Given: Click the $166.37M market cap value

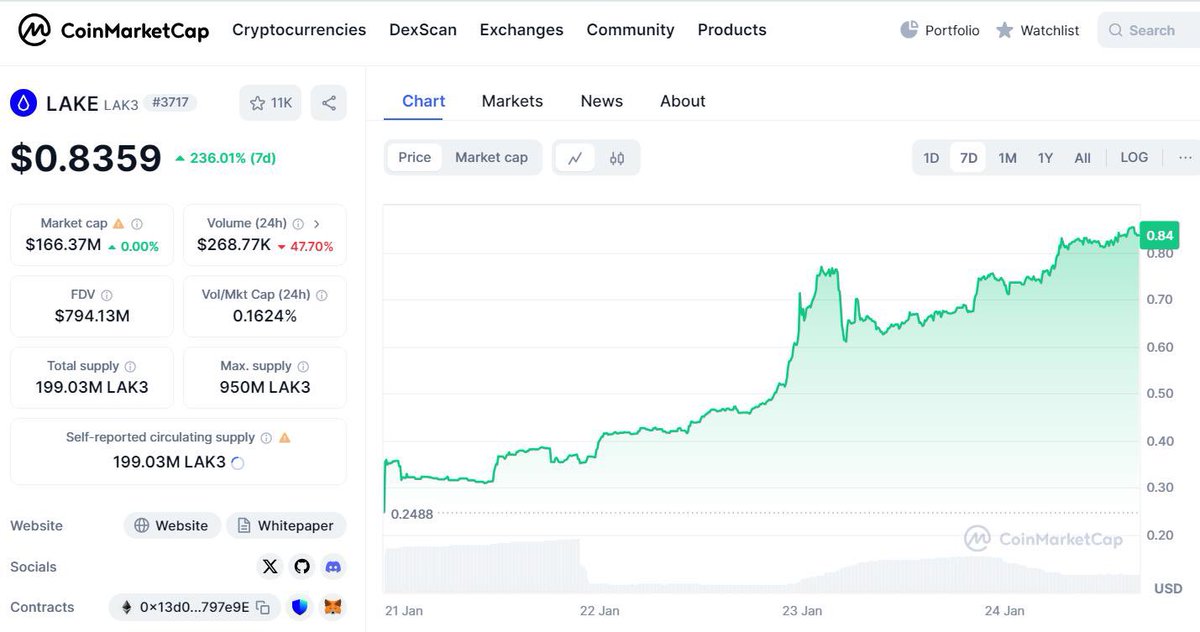Looking at the screenshot, I should (63, 245).
